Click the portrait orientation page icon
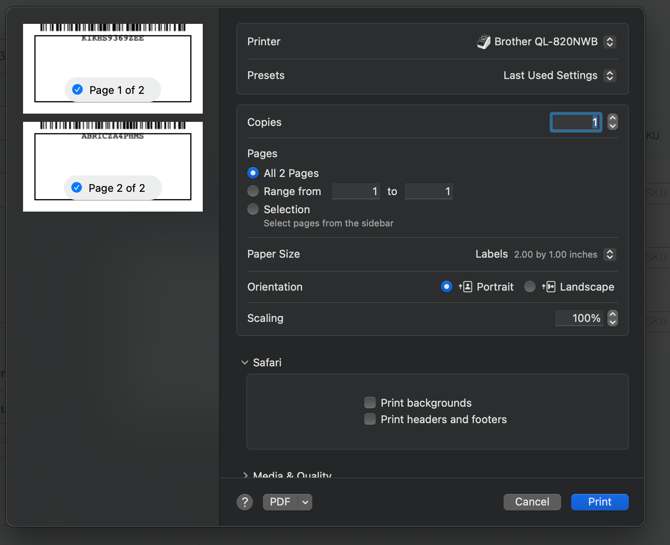Viewport: 670px width, 545px height. point(465,287)
